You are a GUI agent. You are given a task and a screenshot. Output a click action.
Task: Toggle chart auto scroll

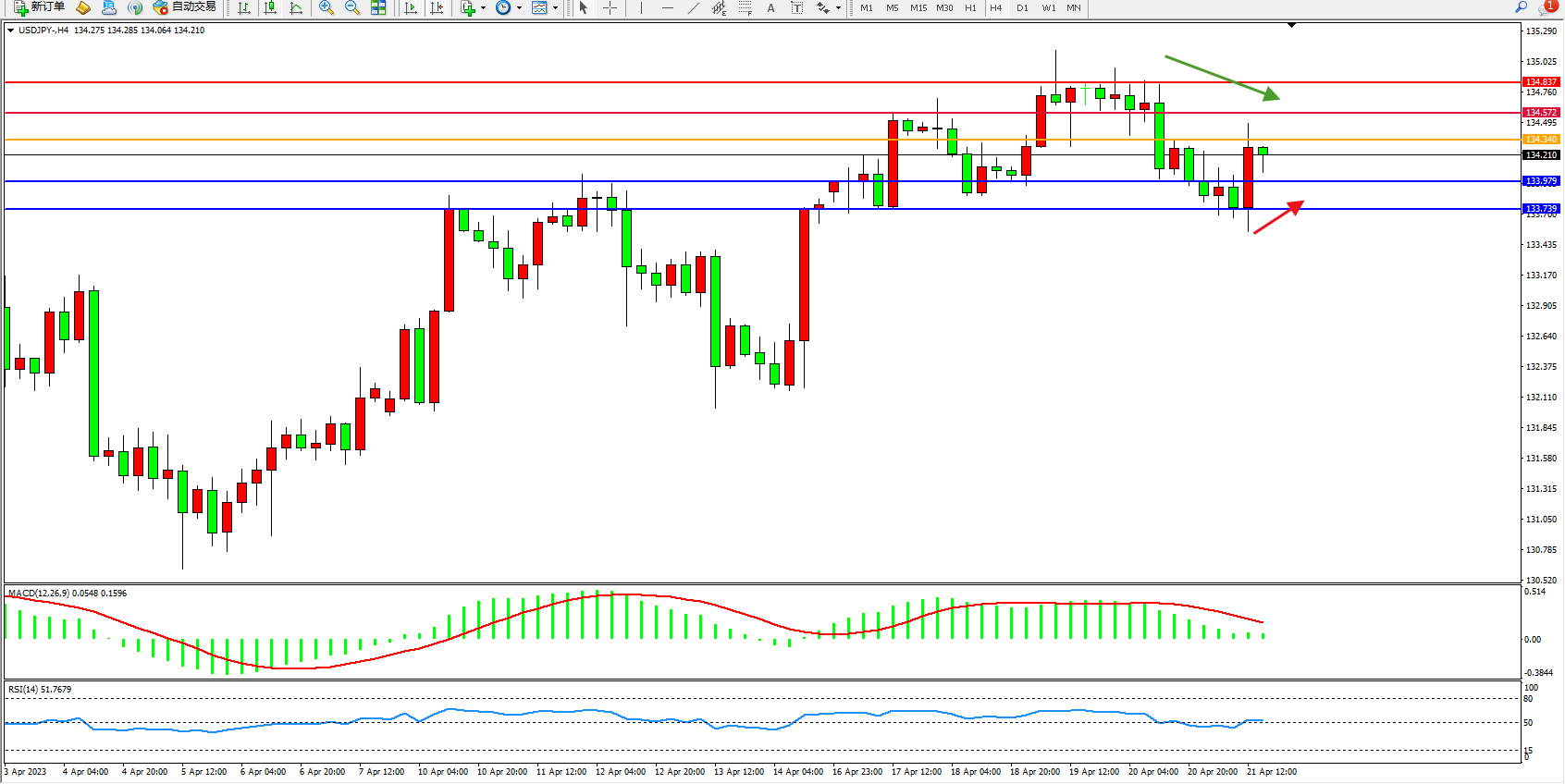pyautogui.click(x=411, y=7)
